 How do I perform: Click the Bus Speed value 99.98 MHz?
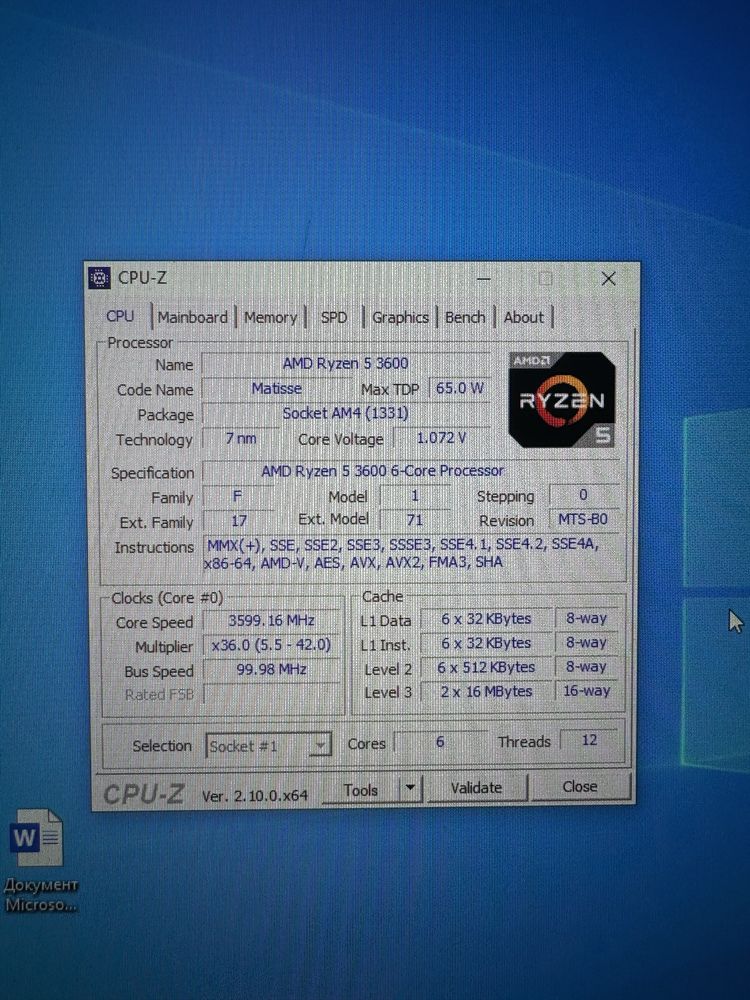pos(271,669)
